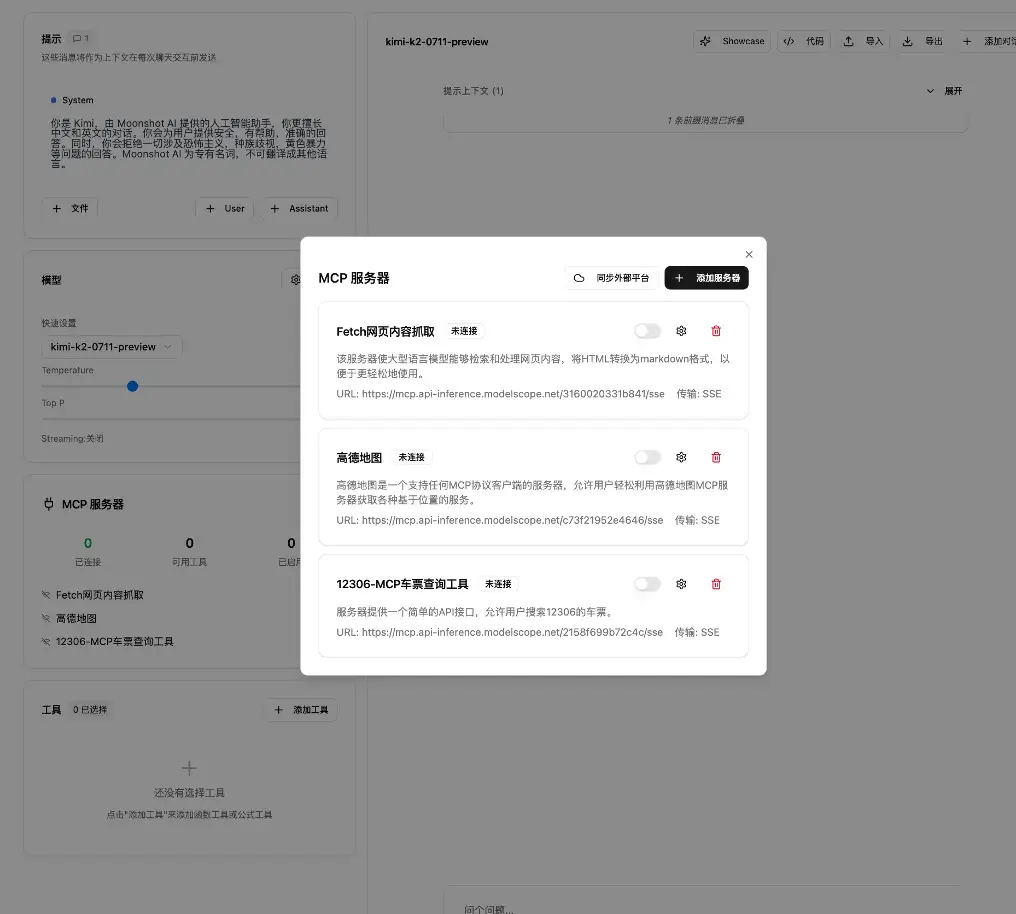Screen dimensions: 1016x914
Task: Enable the Fetch网页内容抓取 server toggle
Action: (646, 330)
